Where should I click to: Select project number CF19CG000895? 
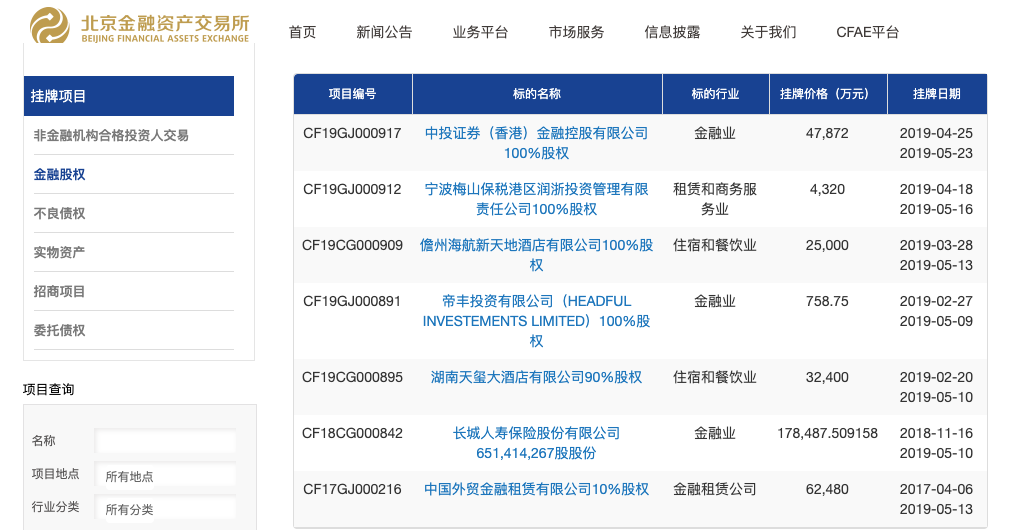pos(352,377)
